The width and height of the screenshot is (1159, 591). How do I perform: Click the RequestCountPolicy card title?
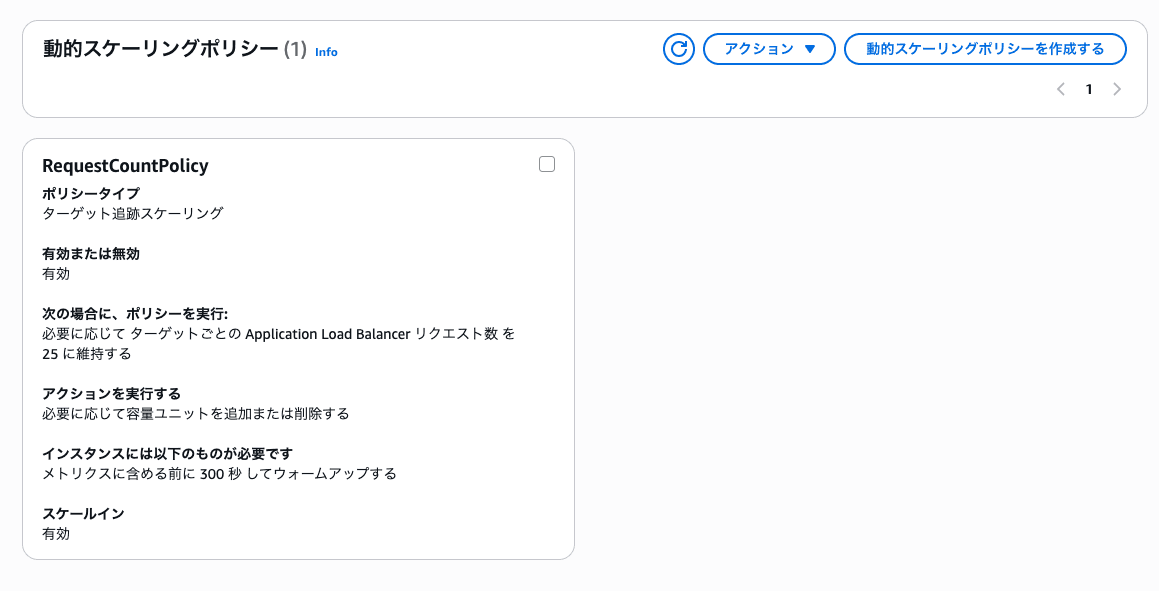(125, 165)
